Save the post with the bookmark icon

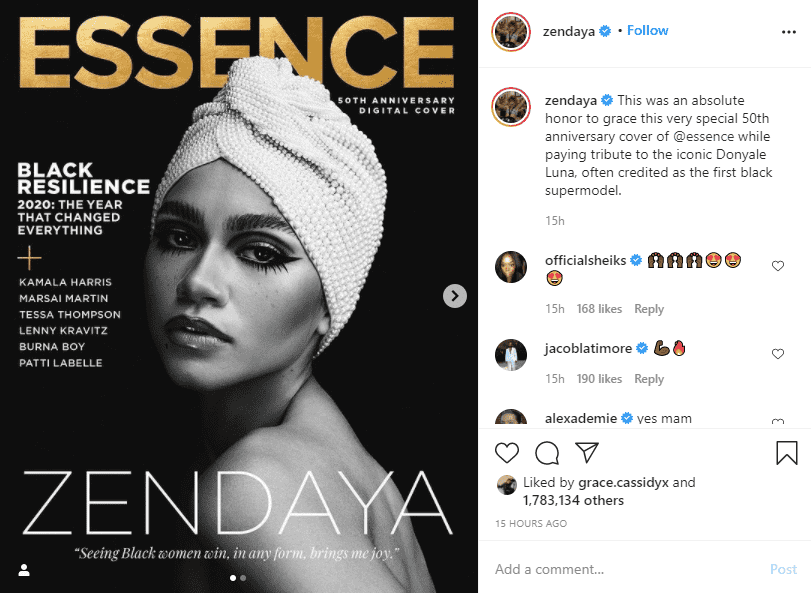787,453
